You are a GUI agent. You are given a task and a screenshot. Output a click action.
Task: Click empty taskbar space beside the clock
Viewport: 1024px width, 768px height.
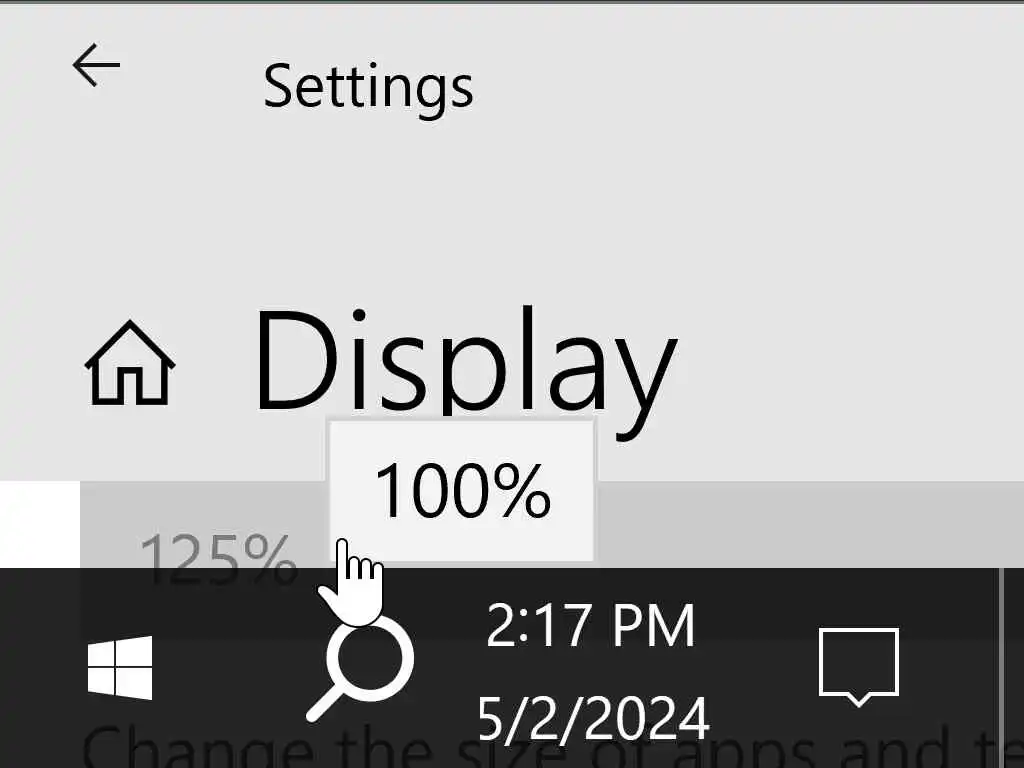758,667
